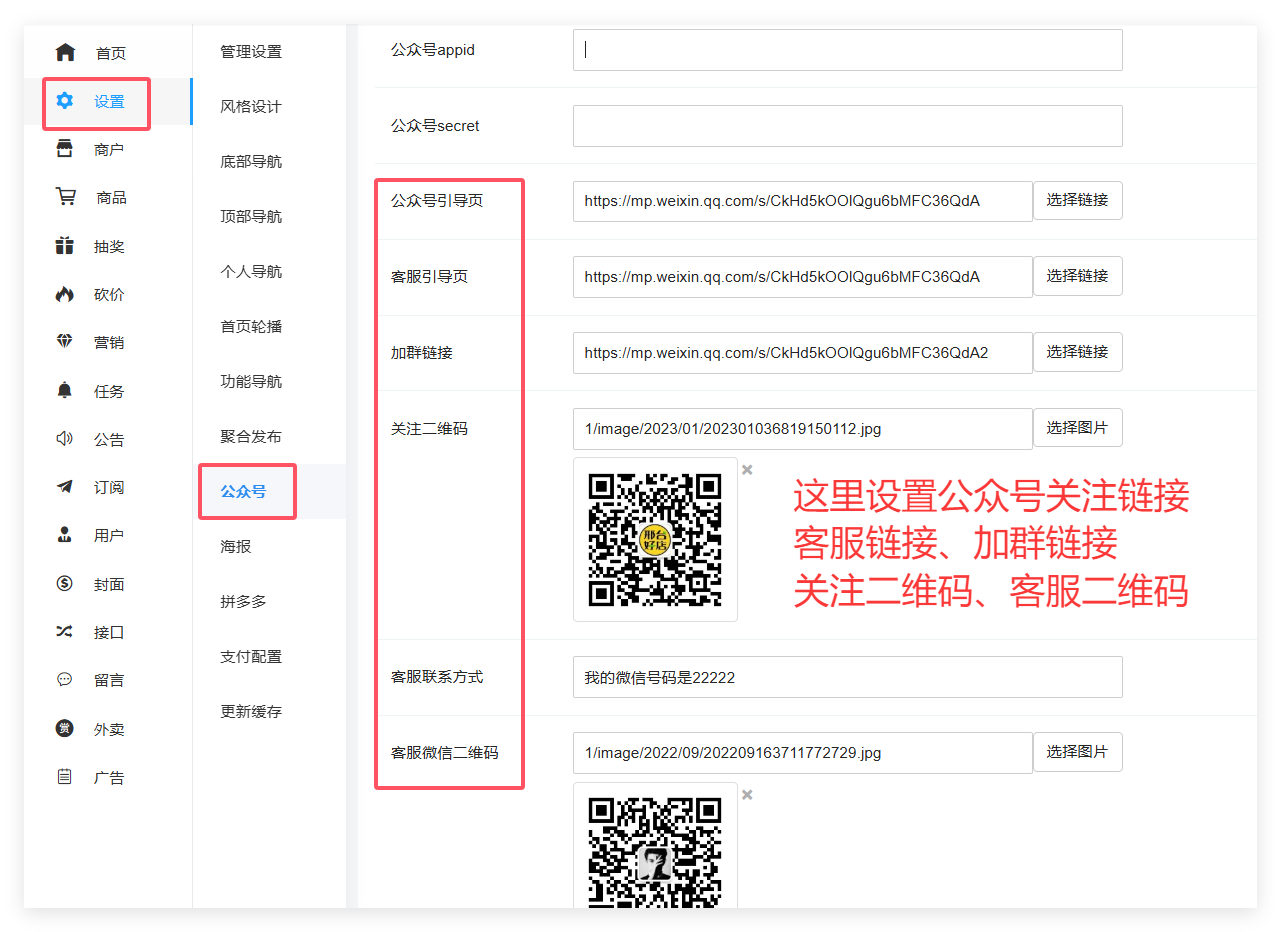Click the 客服联系方式 input field
This screenshot has height=932, width=1281.
tap(847, 677)
